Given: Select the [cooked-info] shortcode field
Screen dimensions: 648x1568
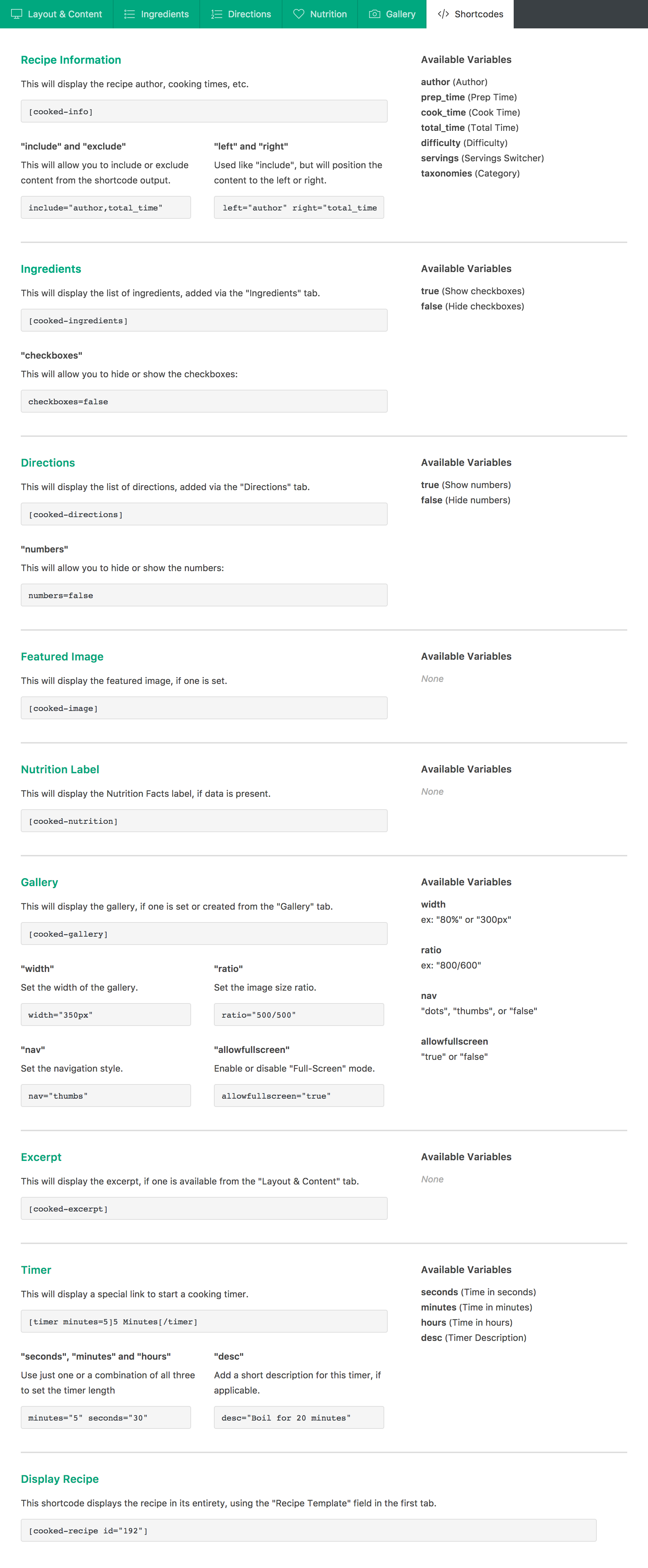Looking at the screenshot, I should (204, 111).
